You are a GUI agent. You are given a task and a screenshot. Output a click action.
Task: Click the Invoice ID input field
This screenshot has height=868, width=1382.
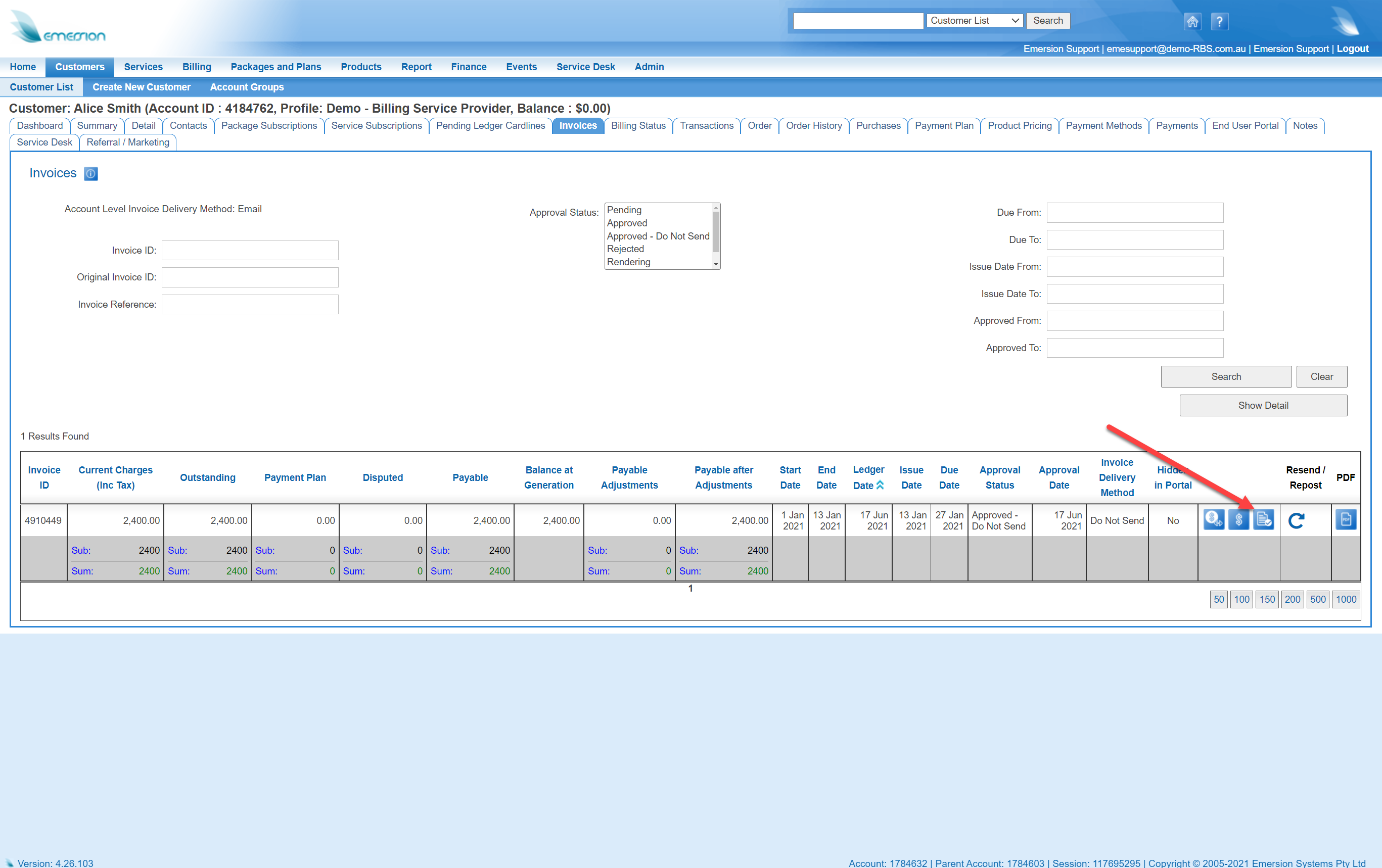[250, 250]
